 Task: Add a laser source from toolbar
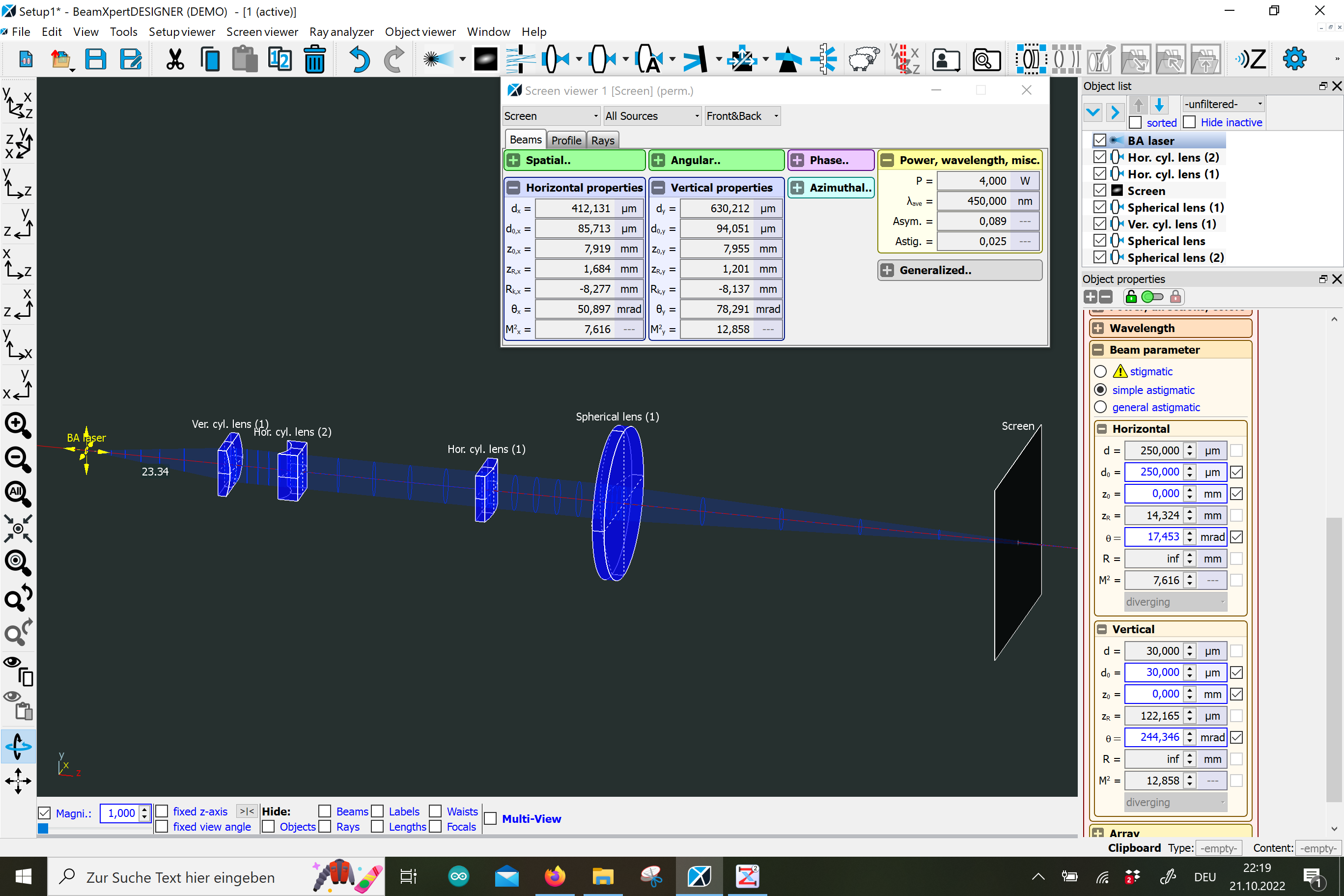point(437,59)
